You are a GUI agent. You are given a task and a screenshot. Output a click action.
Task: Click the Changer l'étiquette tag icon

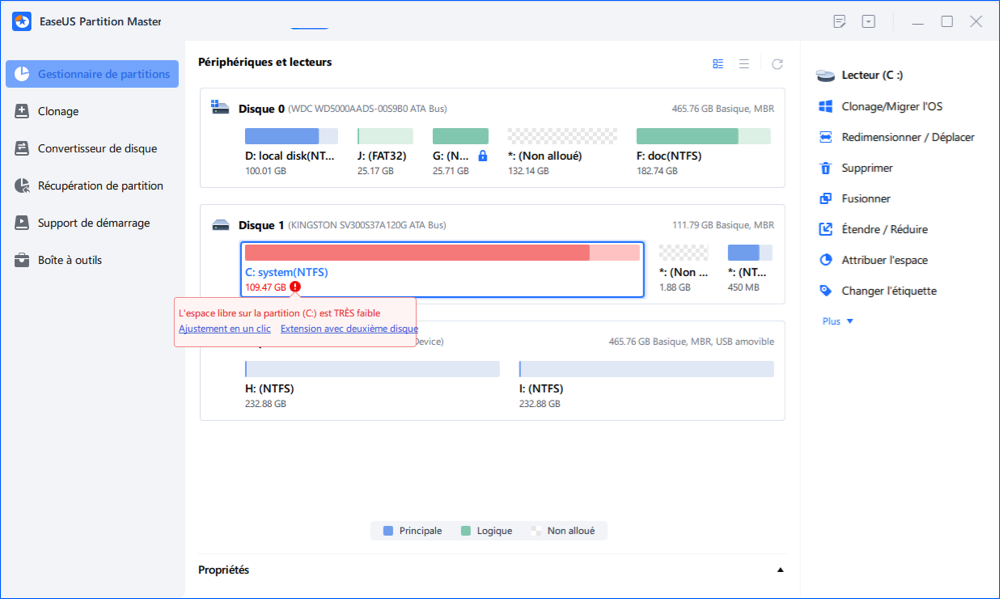coord(825,291)
